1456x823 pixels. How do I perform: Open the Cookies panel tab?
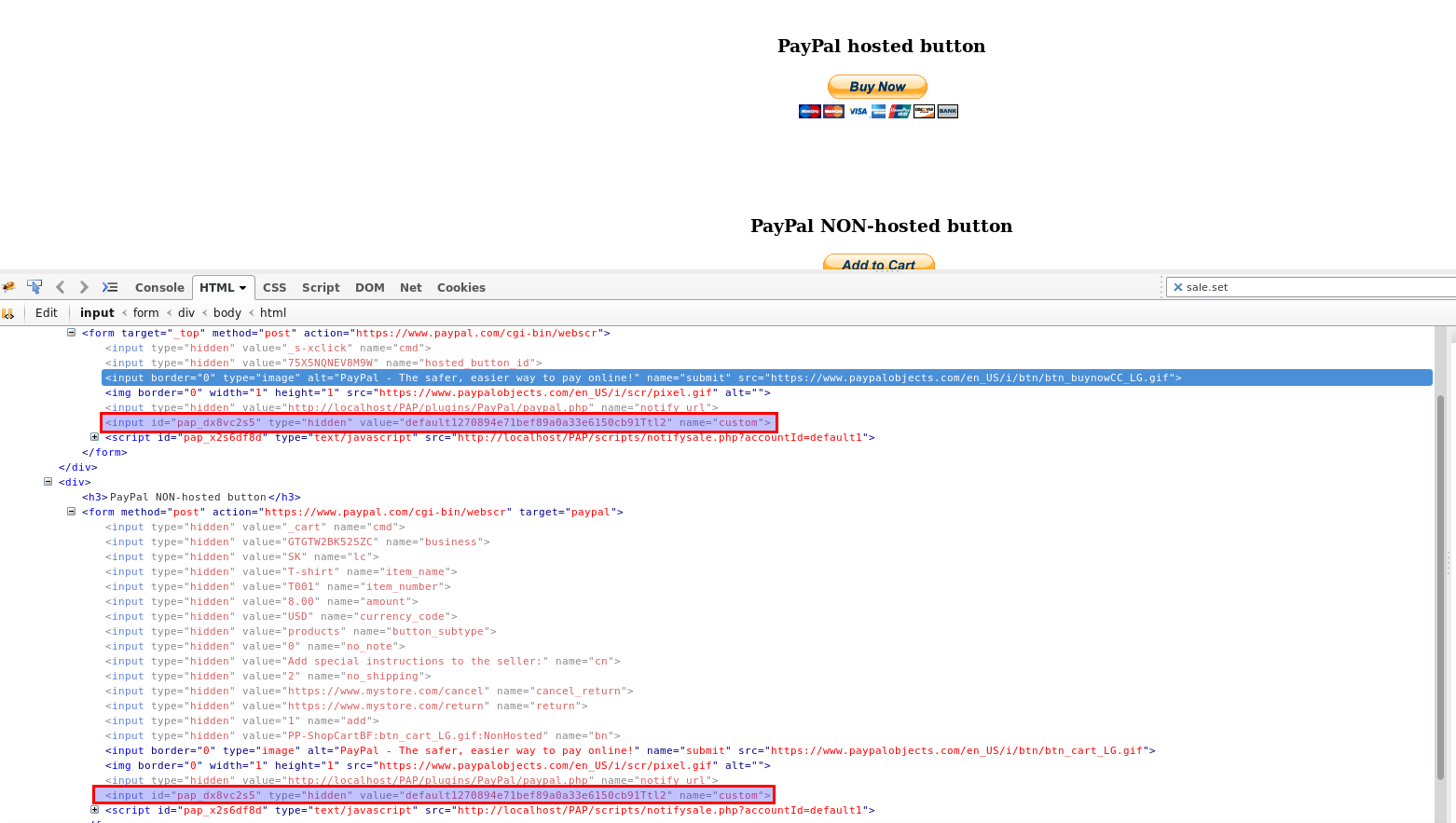point(461,287)
